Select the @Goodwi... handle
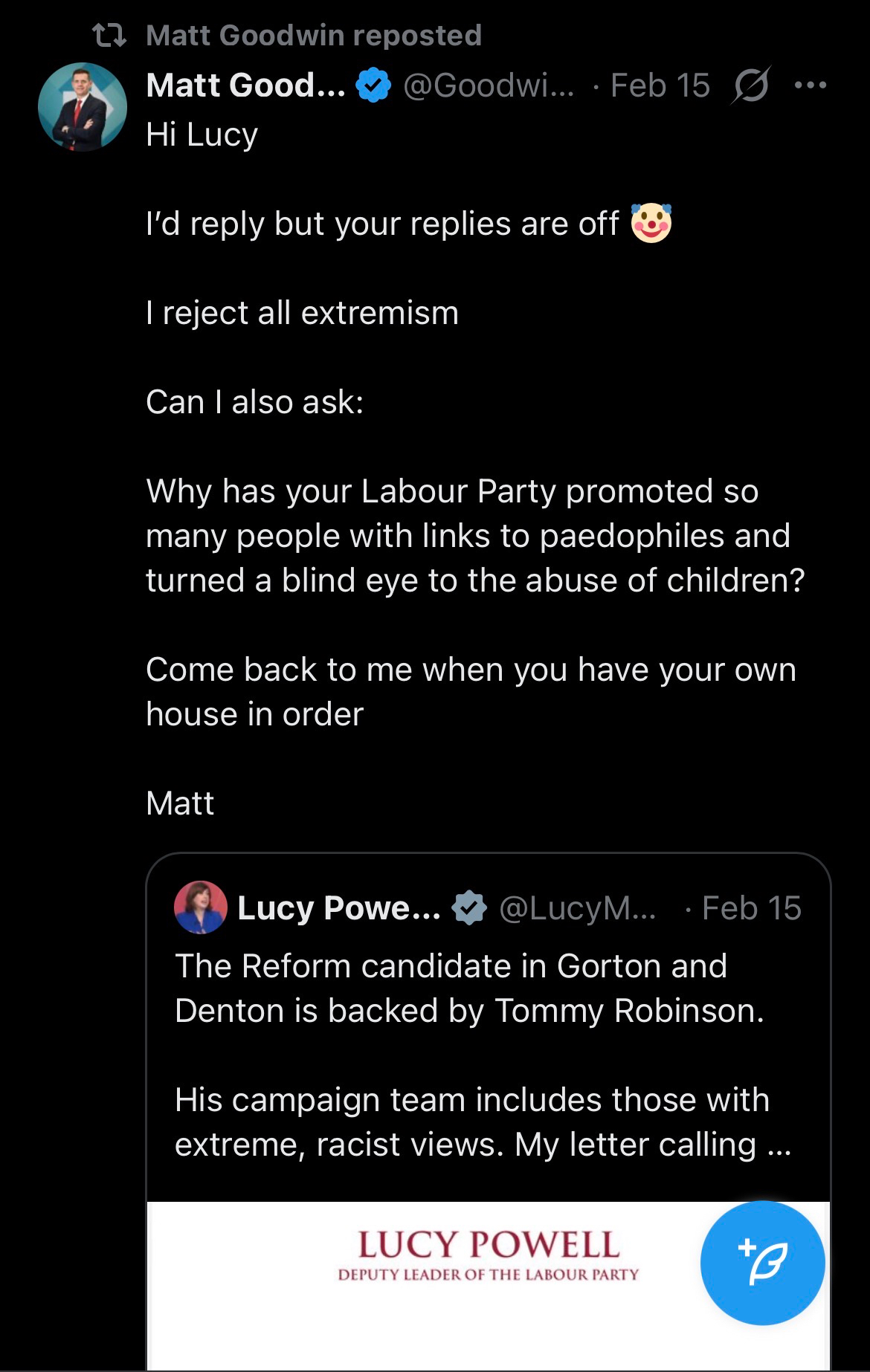Screen dimensions: 870x1372 489,85
